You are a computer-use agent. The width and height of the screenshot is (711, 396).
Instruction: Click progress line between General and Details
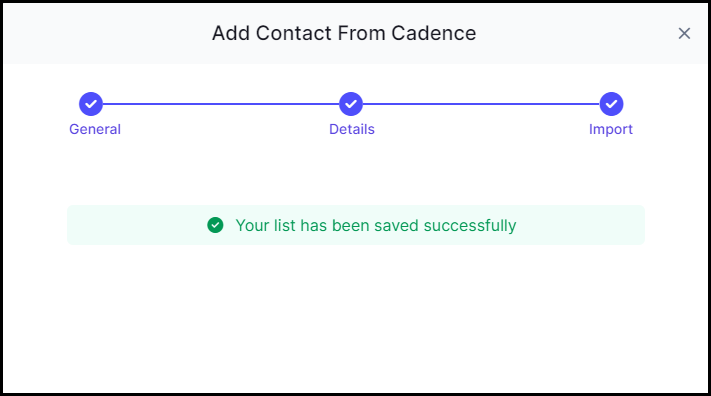[x=221, y=104]
